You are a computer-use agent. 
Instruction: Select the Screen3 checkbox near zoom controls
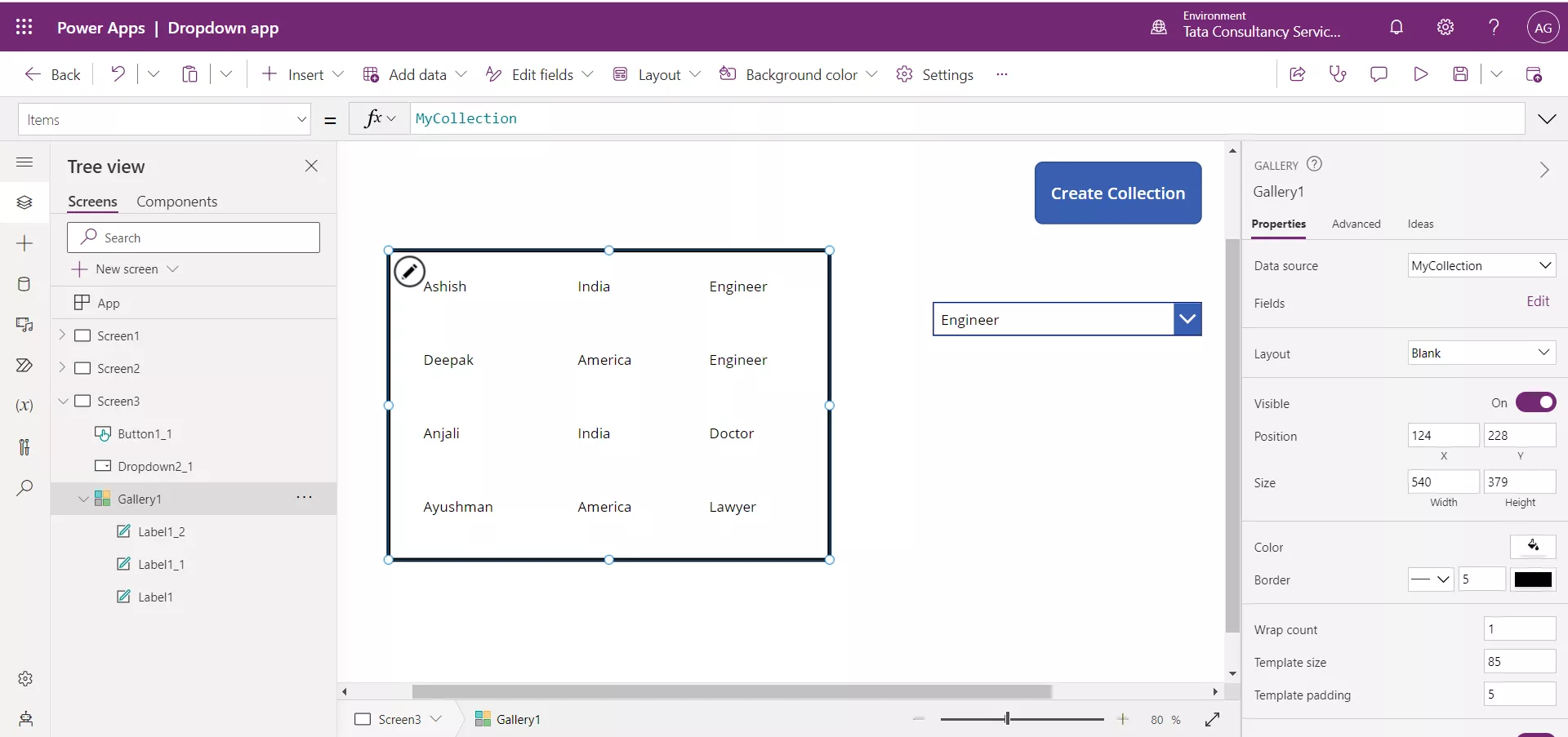coord(363,719)
